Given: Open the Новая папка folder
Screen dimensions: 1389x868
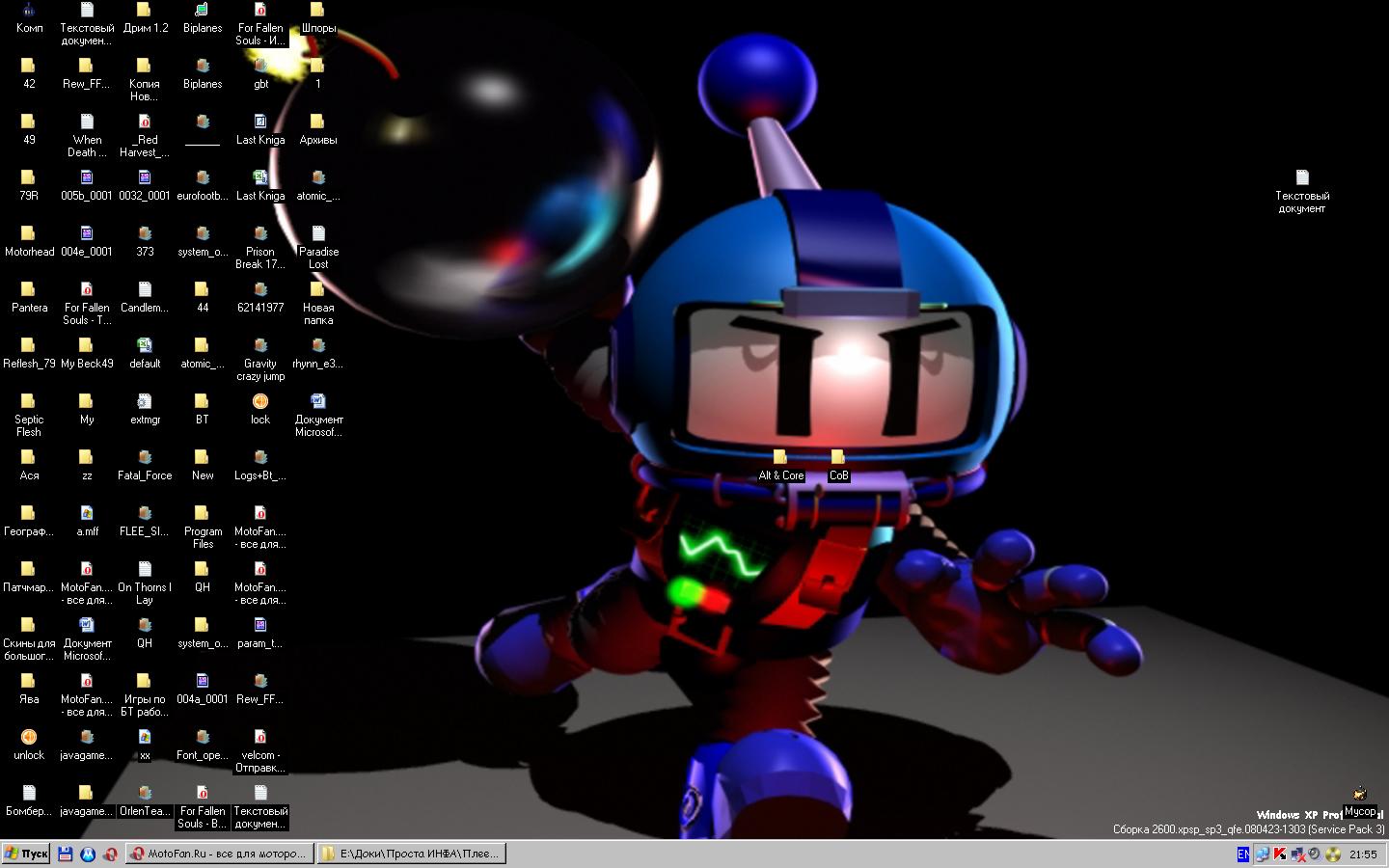Looking at the screenshot, I should (x=318, y=303).
